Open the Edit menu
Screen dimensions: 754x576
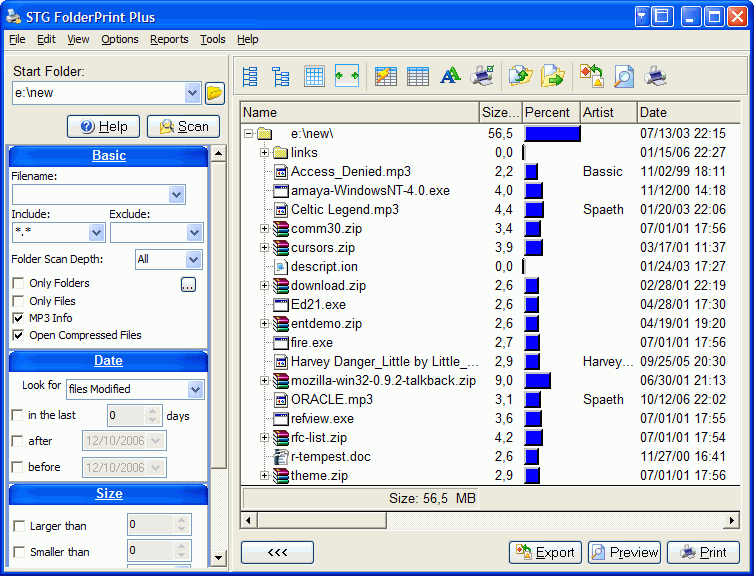47,39
